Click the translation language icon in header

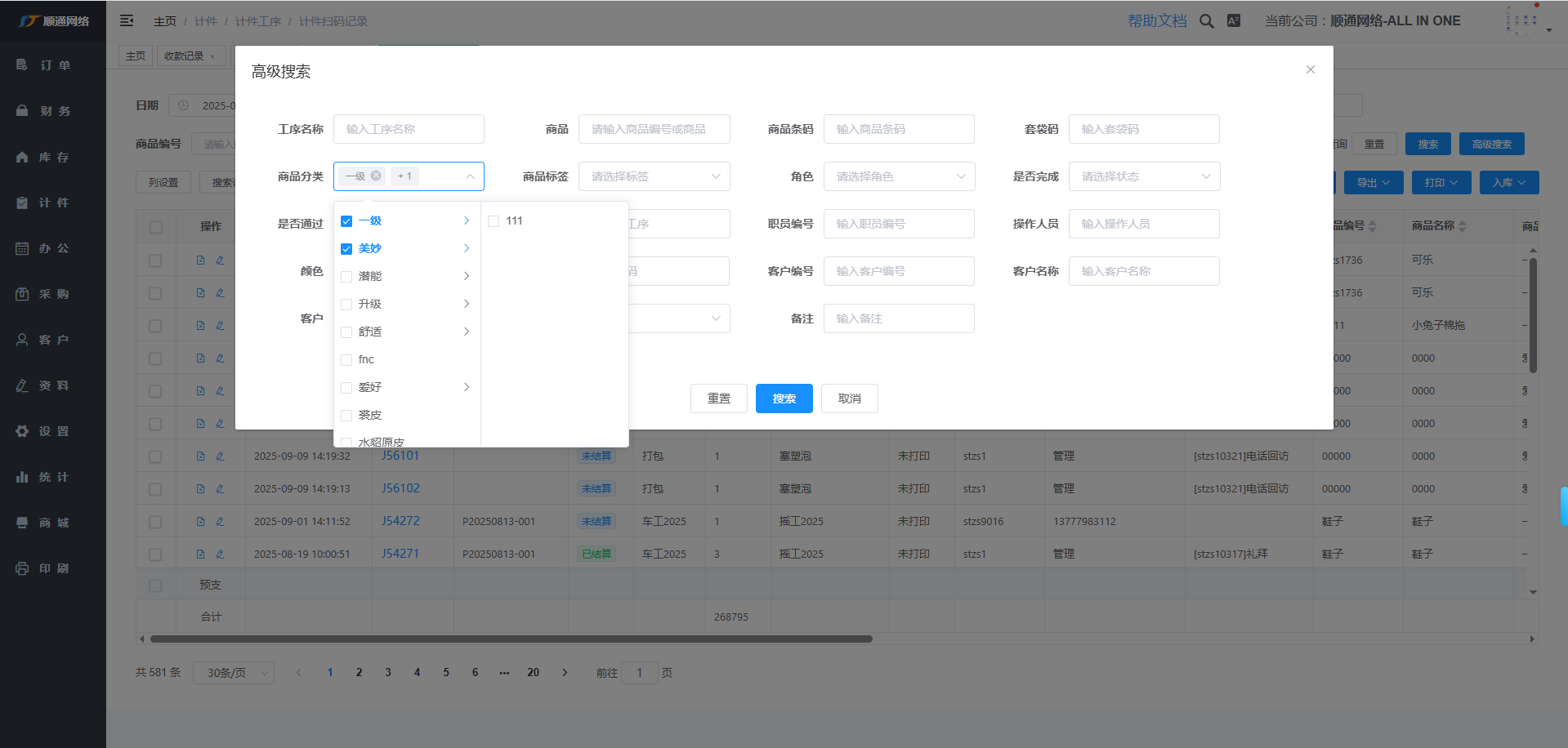(1234, 21)
